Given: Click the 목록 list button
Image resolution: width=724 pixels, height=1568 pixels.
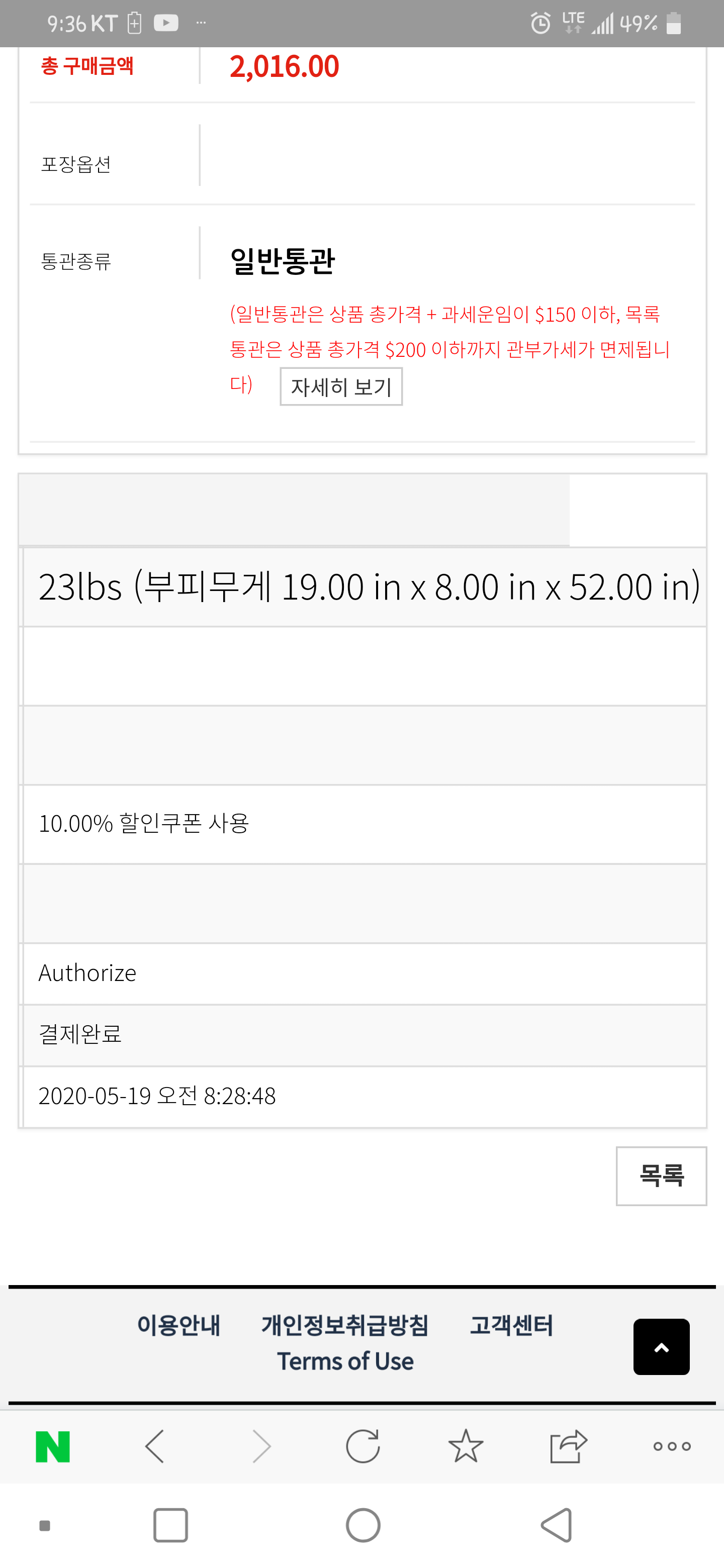Looking at the screenshot, I should (661, 1176).
